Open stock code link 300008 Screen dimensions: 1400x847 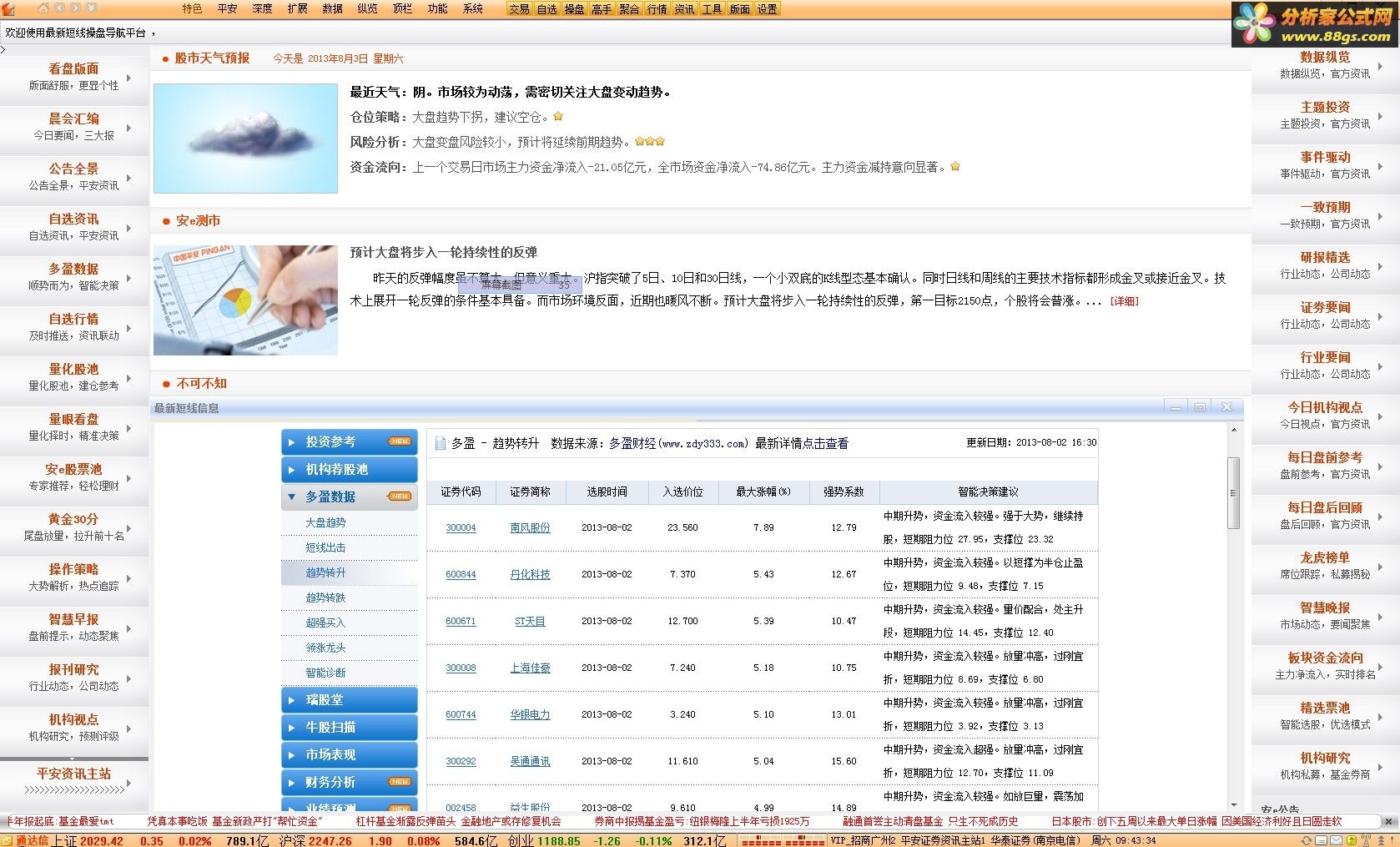click(461, 668)
